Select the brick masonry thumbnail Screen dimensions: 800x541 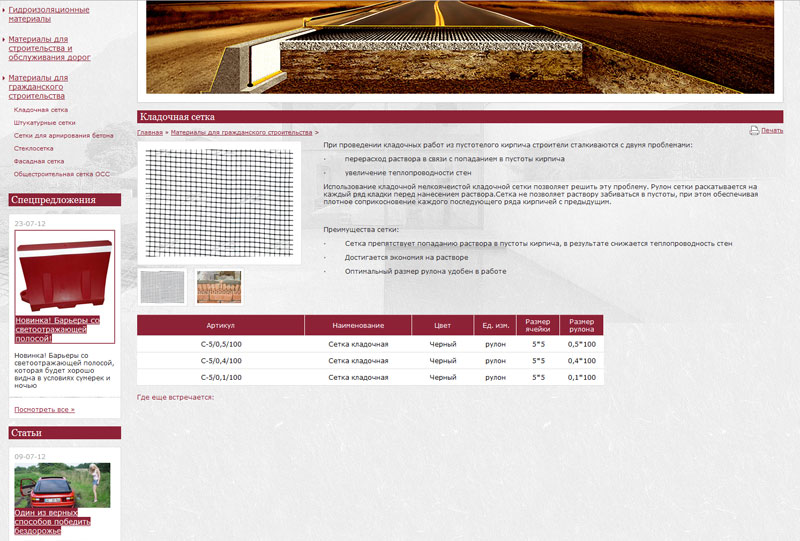click(218, 287)
